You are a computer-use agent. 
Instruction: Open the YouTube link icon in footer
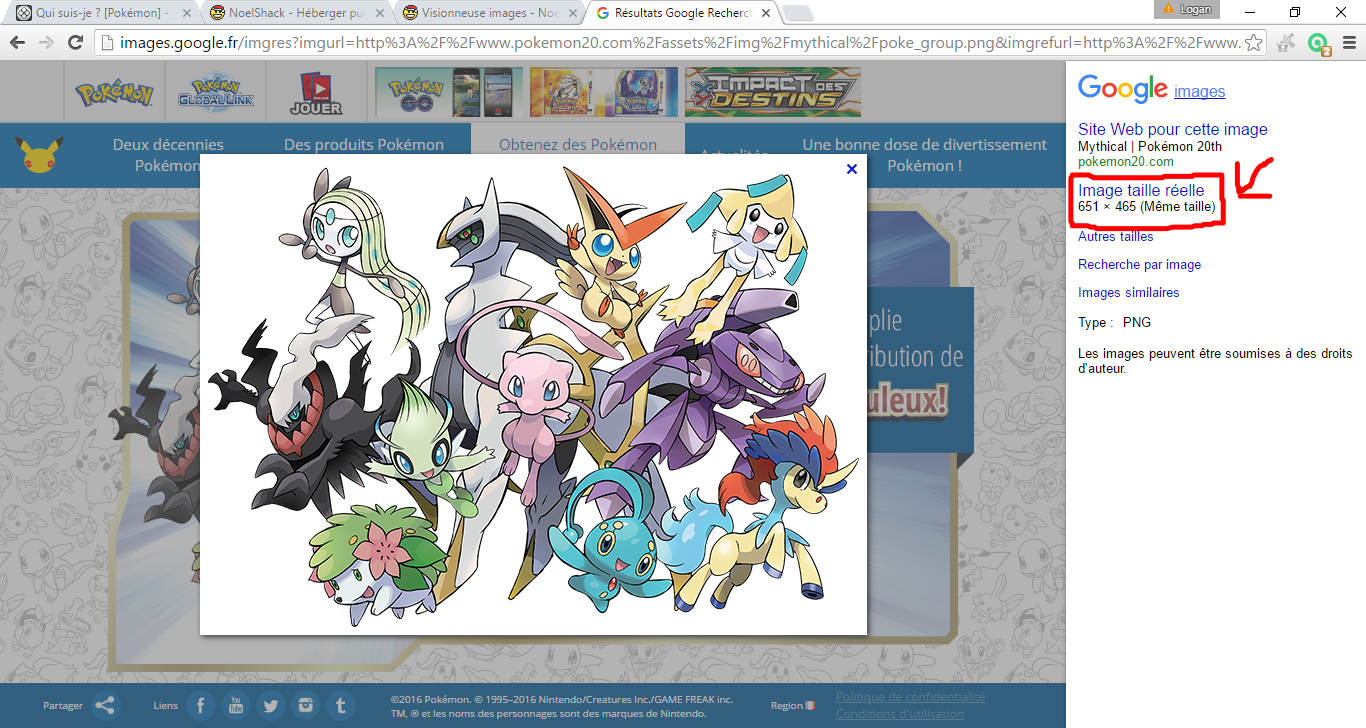pyautogui.click(x=235, y=705)
